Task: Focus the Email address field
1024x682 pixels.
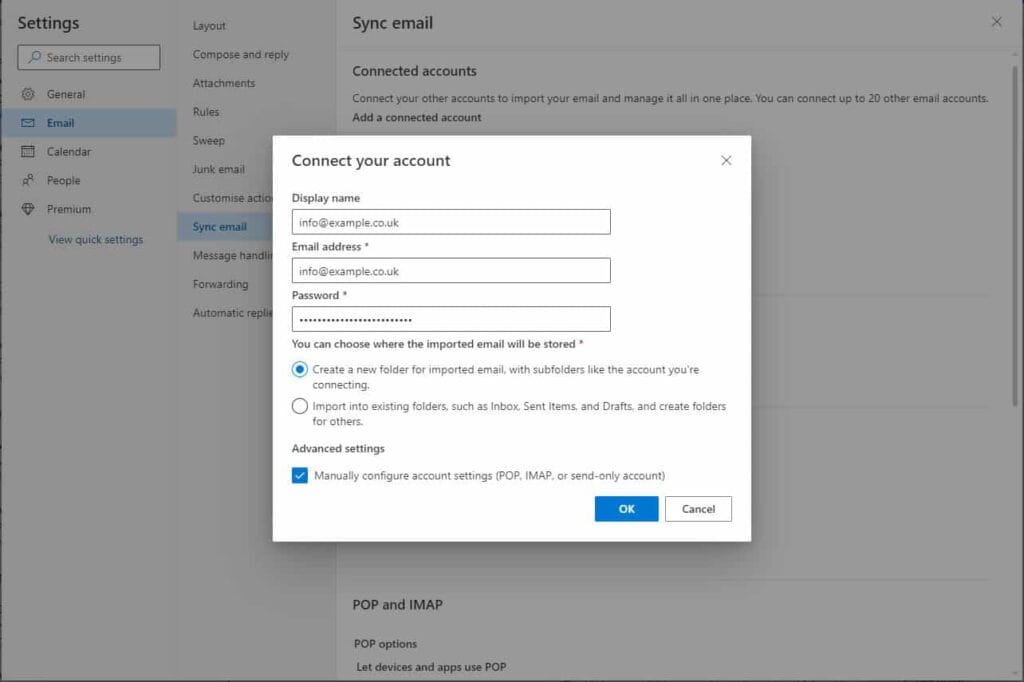Action: (451, 270)
